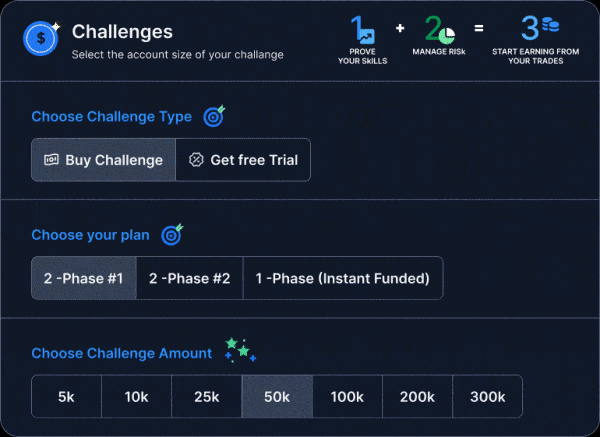600x437 pixels.
Task: Choose the 2 -Phase #2 plan
Action: click(x=190, y=278)
